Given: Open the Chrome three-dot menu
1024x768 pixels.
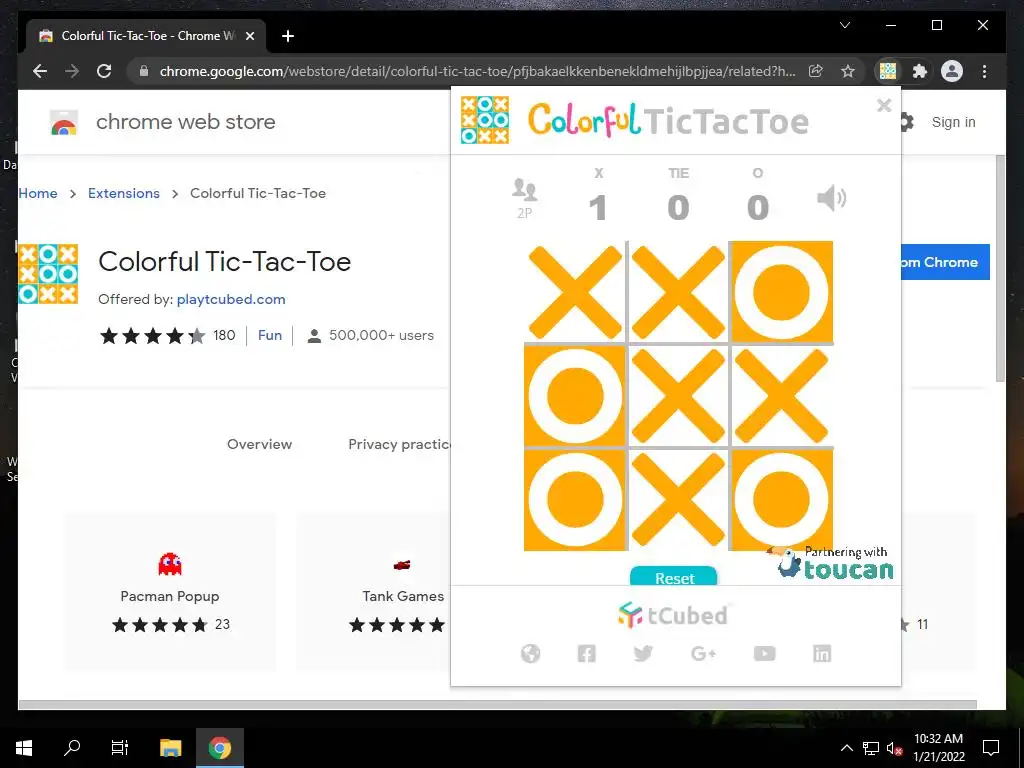Looking at the screenshot, I should 984,71.
